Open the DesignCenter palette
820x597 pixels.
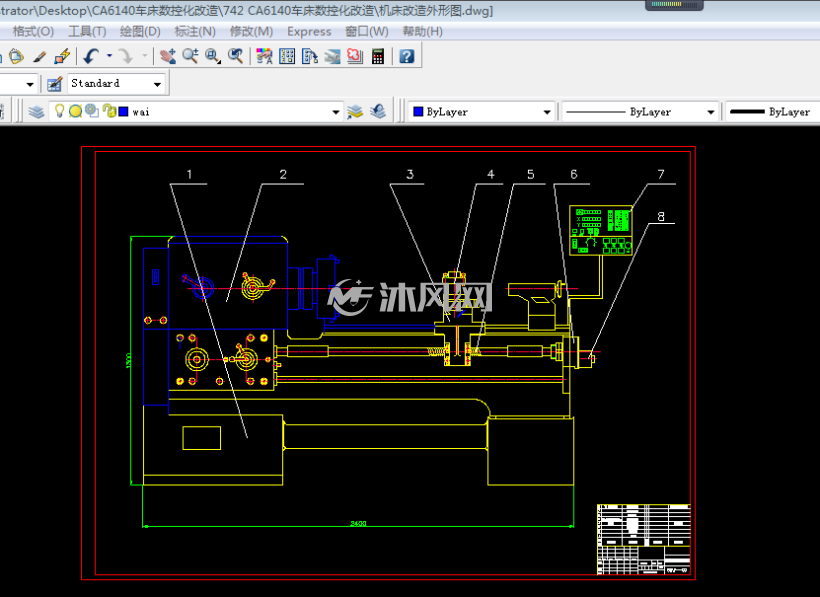tap(287, 56)
